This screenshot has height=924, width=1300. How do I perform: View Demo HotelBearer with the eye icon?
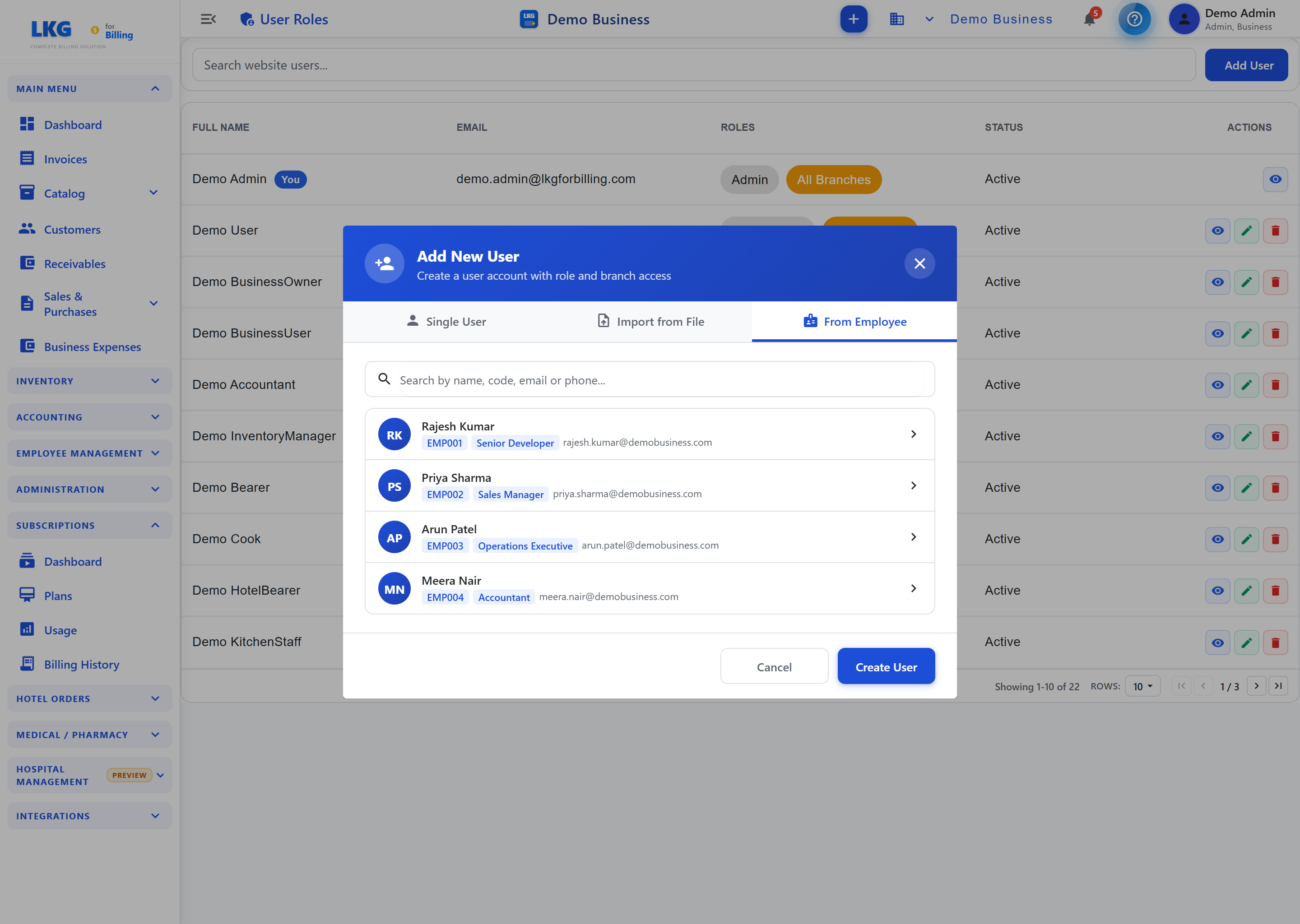[1217, 591]
